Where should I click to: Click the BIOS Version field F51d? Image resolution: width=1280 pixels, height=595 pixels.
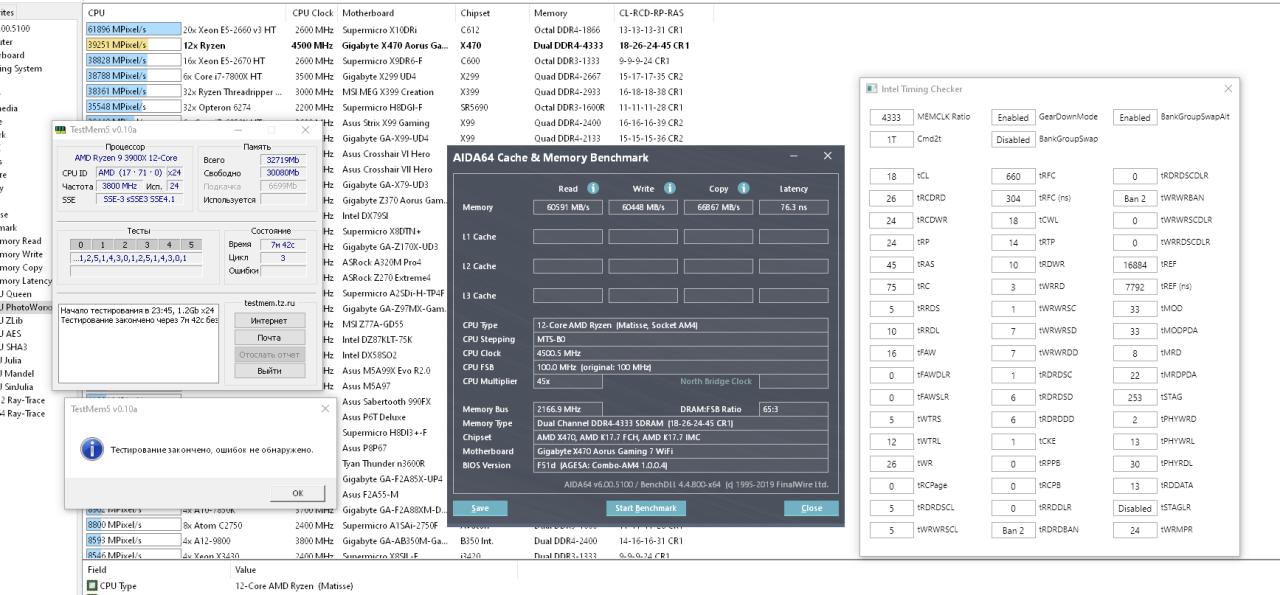tap(680, 465)
